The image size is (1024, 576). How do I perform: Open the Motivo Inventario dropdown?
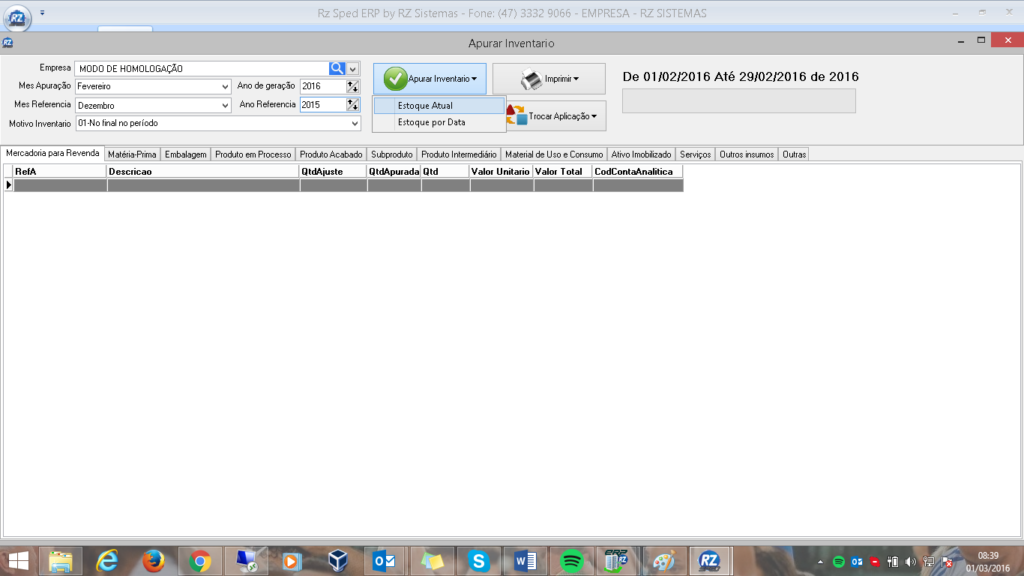coord(354,124)
